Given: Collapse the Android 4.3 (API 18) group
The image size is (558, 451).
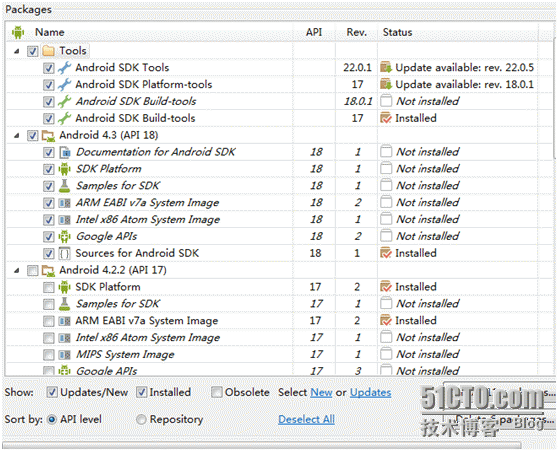Looking at the screenshot, I should click(x=16, y=136).
